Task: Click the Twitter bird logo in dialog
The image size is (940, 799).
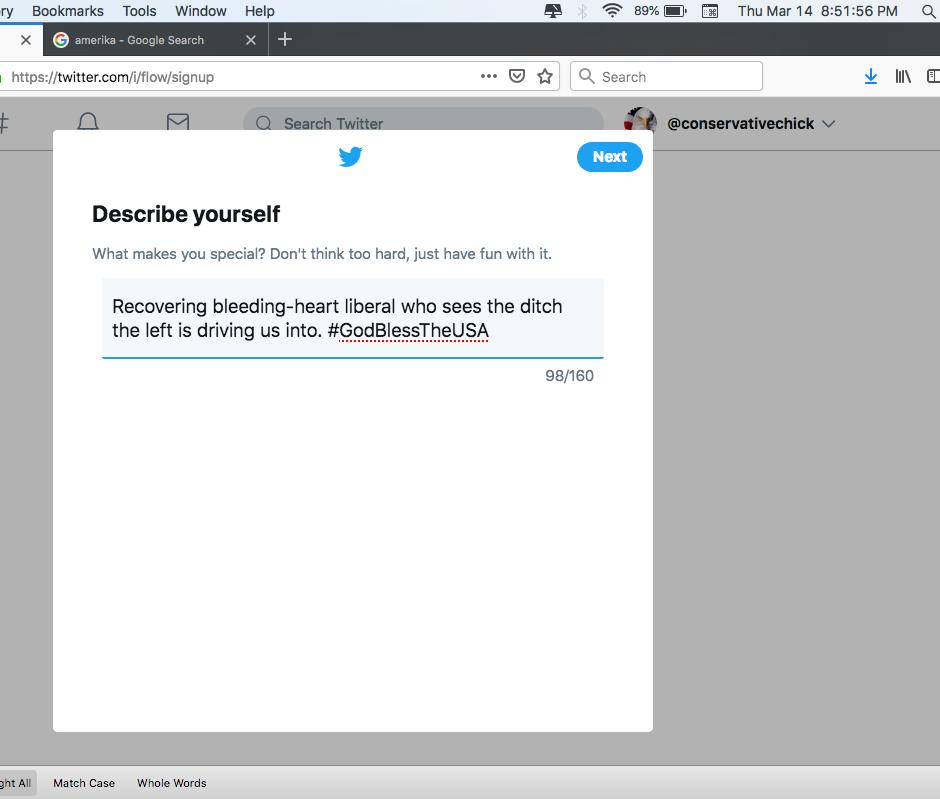Action: 350,156
